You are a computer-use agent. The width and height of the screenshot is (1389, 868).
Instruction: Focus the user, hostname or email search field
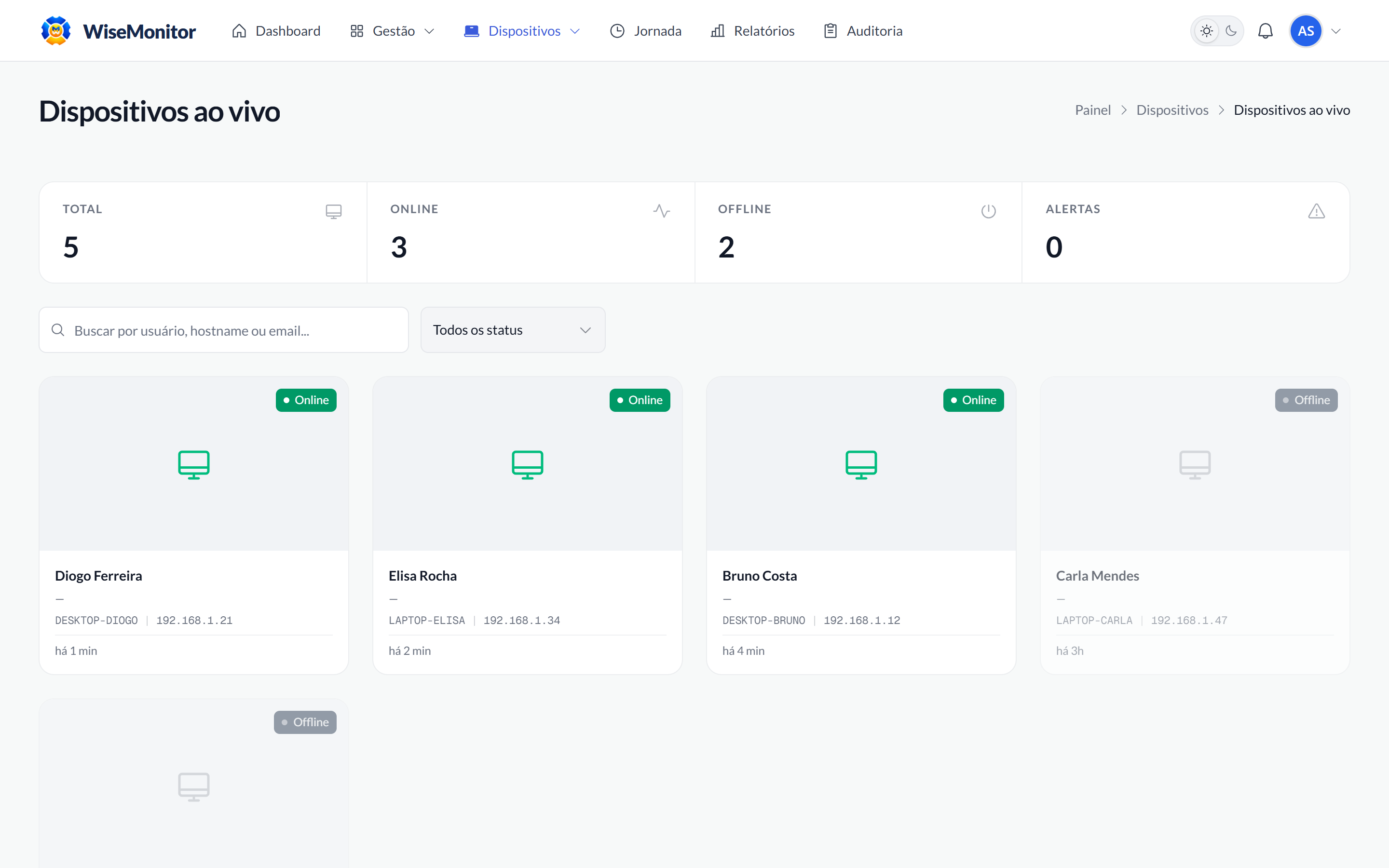click(x=224, y=330)
